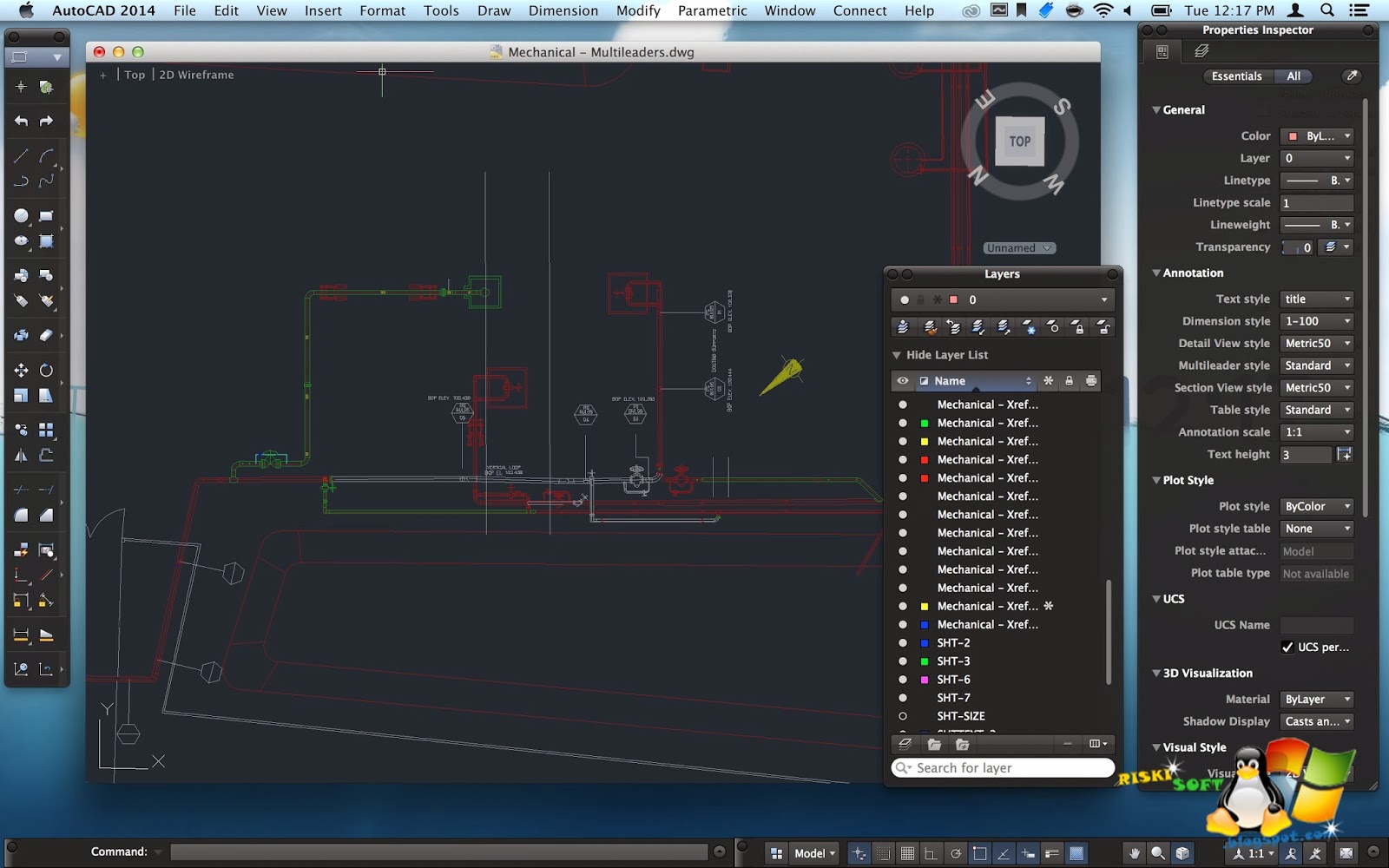The height and width of the screenshot is (868, 1389).
Task: Select the Line tool in tool palette
Action: [21, 156]
